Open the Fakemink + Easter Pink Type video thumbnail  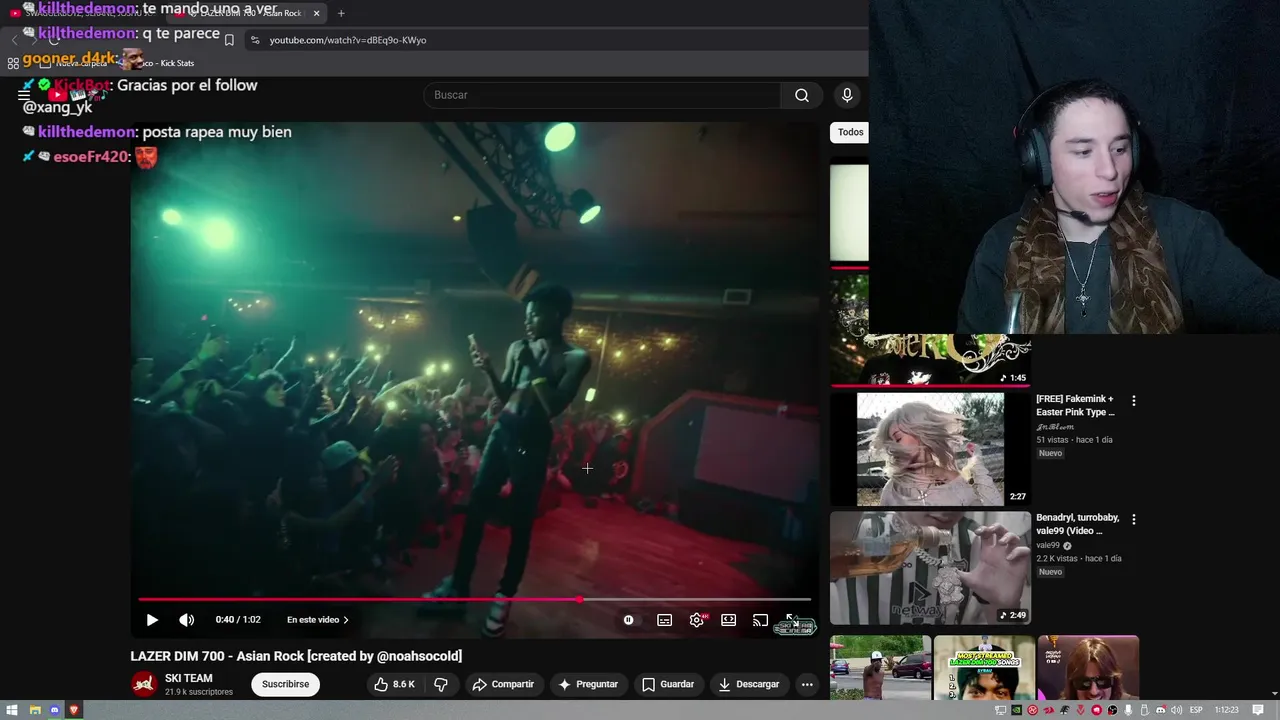click(x=930, y=449)
